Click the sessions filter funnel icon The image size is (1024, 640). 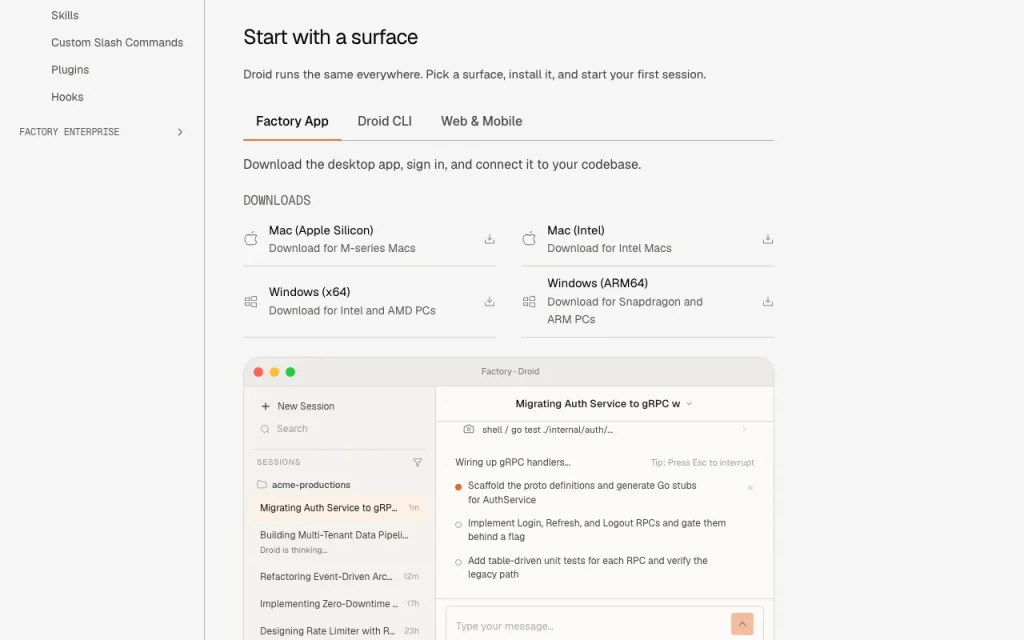[x=417, y=462]
